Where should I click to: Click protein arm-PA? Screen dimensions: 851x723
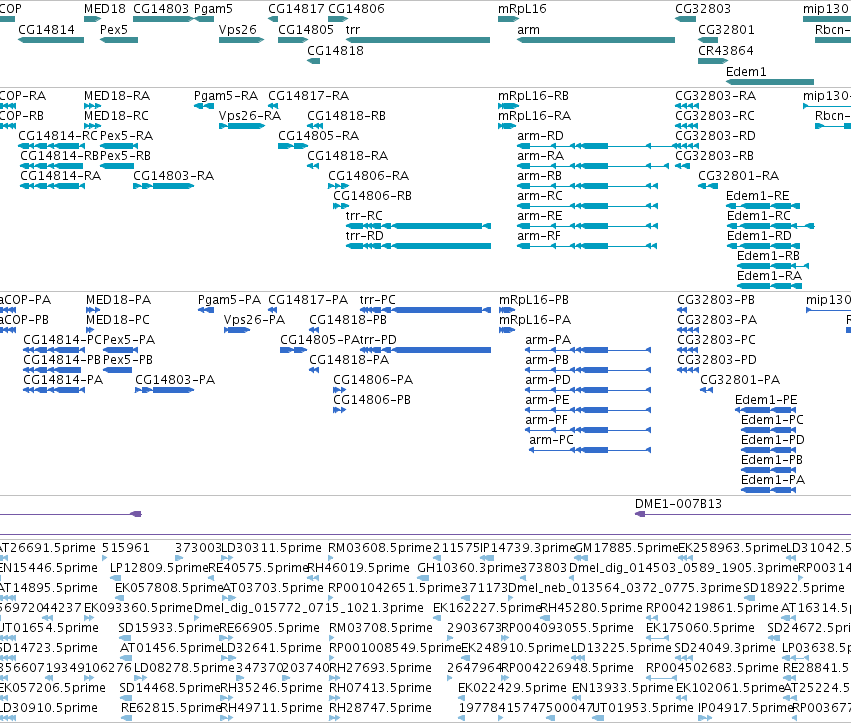pos(548,340)
